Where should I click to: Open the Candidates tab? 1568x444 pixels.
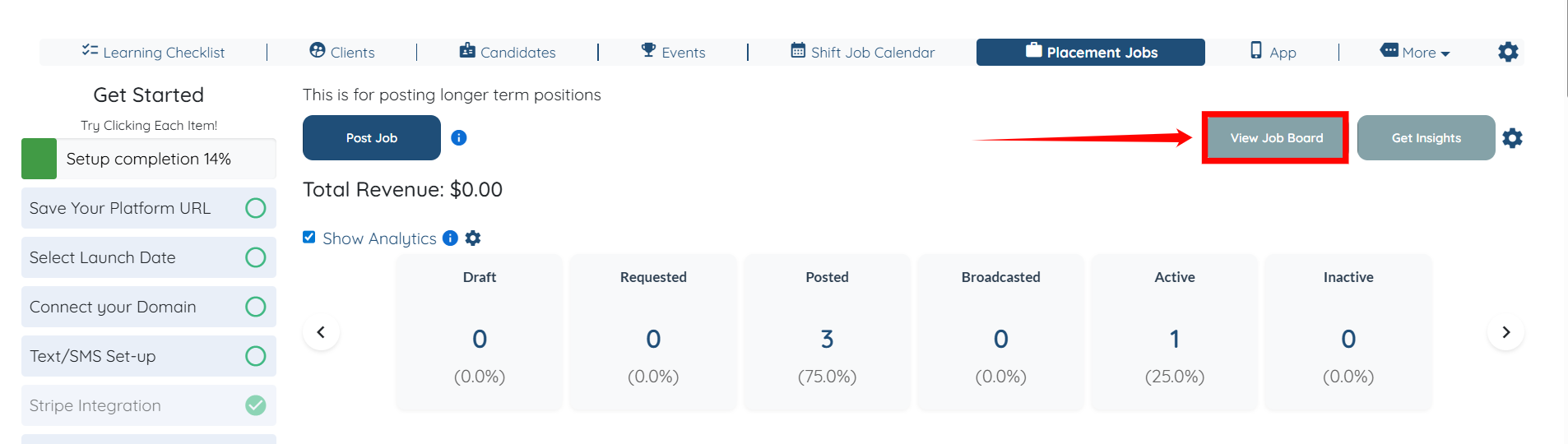click(508, 52)
